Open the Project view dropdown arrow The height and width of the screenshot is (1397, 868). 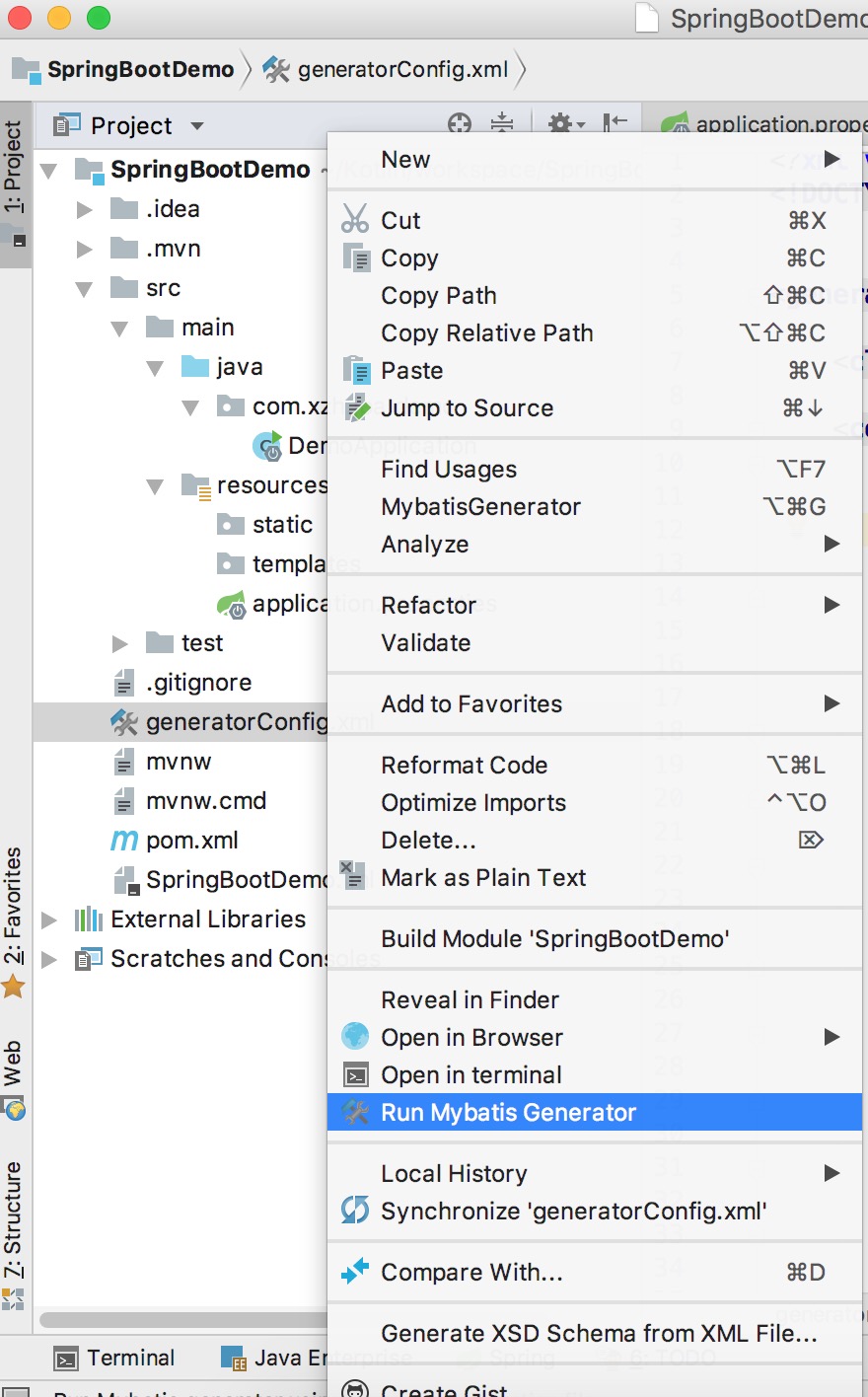[197, 126]
